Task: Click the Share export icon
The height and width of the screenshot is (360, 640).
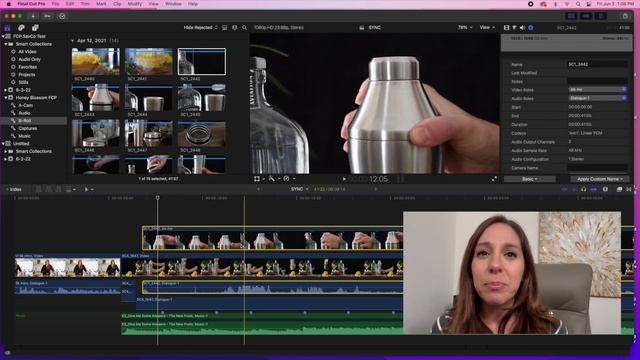Action: click(625, 16)
